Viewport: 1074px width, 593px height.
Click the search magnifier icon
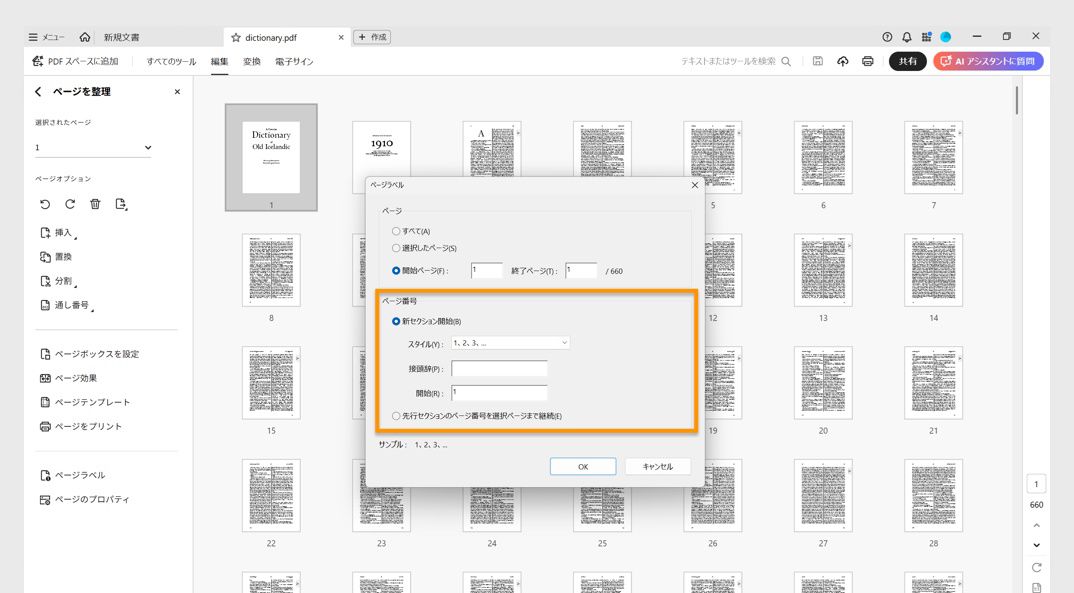pyautogui.click(x=786, y=61)
